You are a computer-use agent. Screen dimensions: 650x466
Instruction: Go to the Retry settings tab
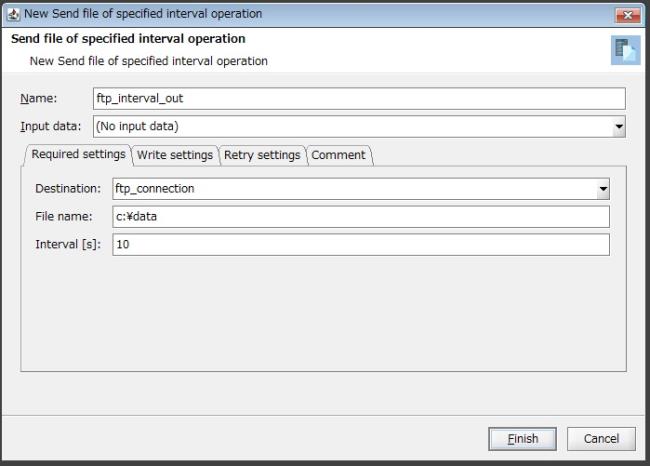tap(262, 155)
